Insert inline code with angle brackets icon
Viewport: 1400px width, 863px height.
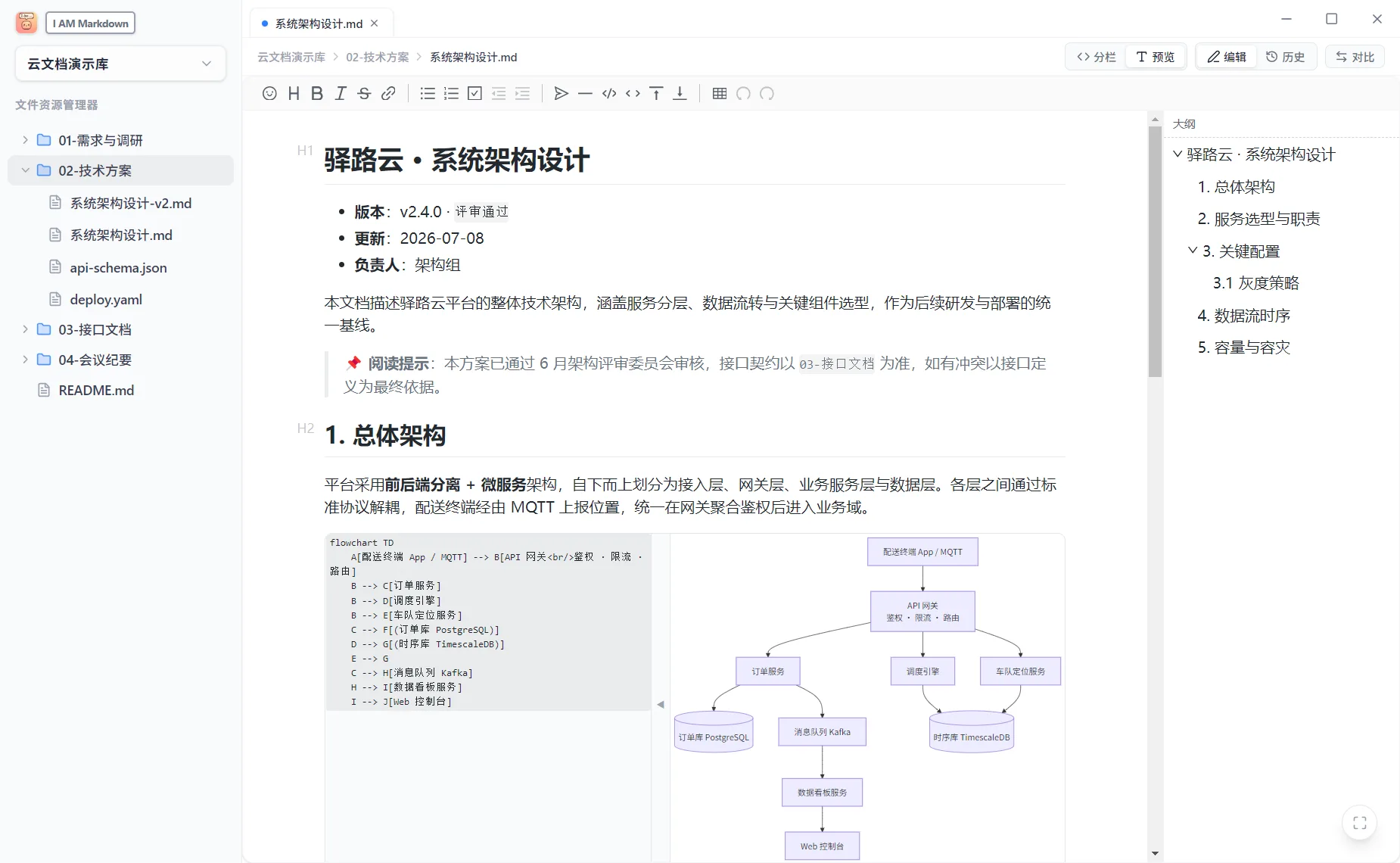[633, 93]
